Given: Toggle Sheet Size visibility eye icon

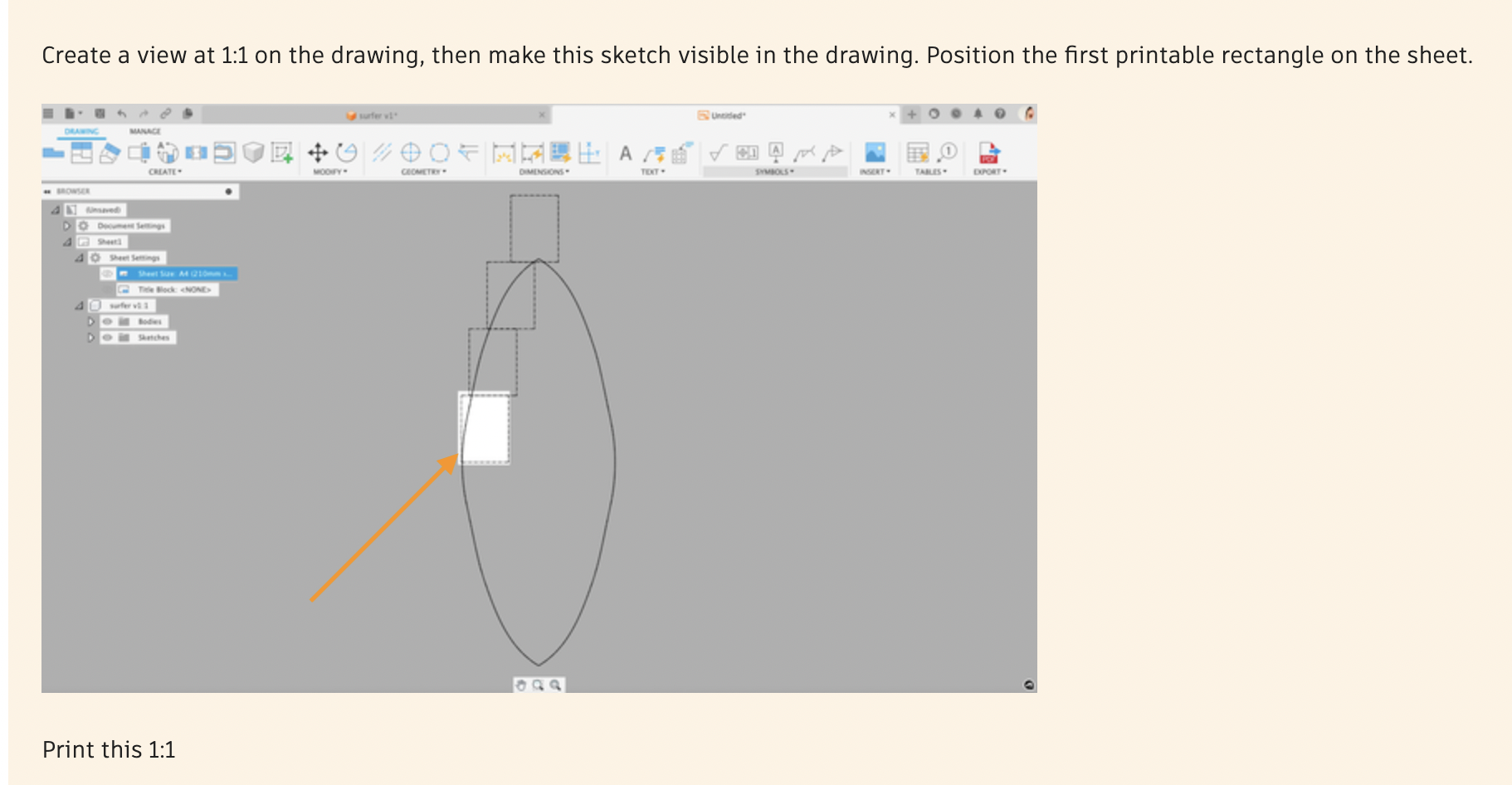Looking at the screenshot, I should click(108, 274).
